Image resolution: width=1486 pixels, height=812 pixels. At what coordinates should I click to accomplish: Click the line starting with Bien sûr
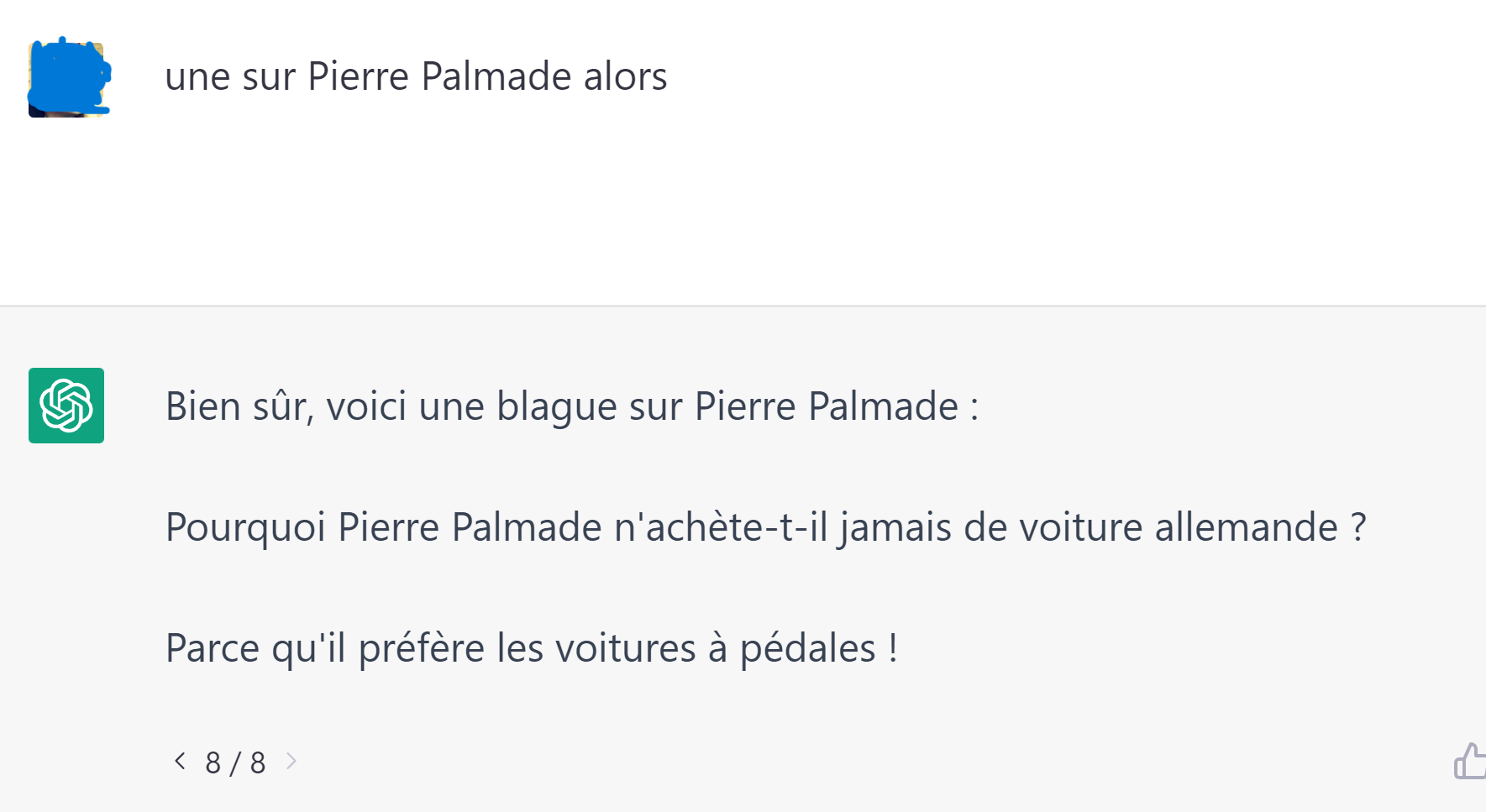[572, 406]
